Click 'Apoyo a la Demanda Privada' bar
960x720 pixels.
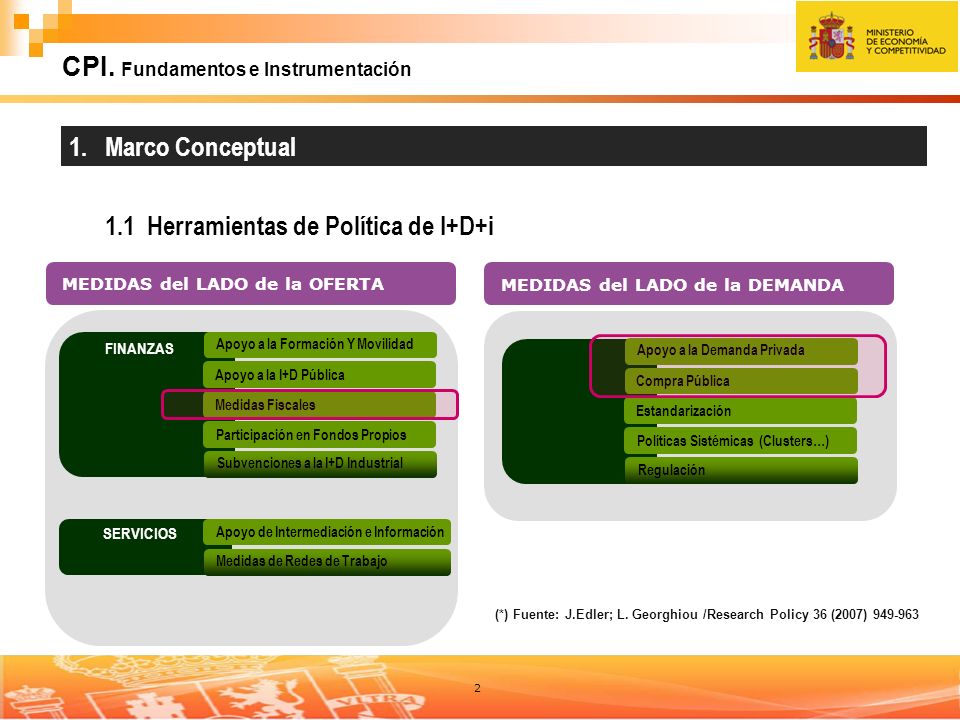tap(741, 351)
